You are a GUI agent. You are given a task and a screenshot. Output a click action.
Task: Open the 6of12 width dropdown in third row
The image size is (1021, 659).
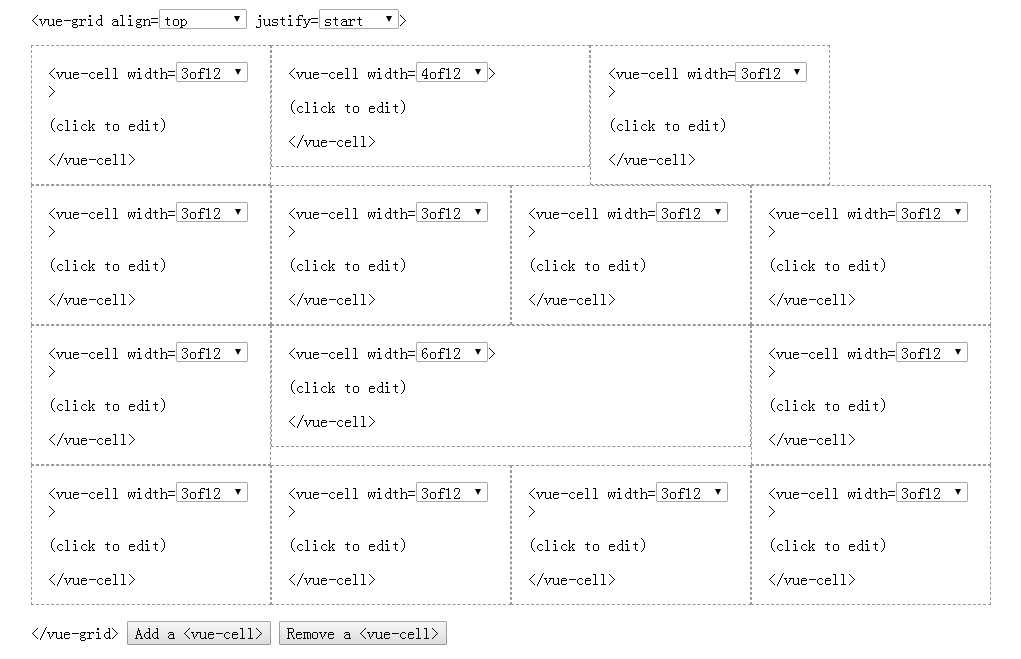point(452,352)
